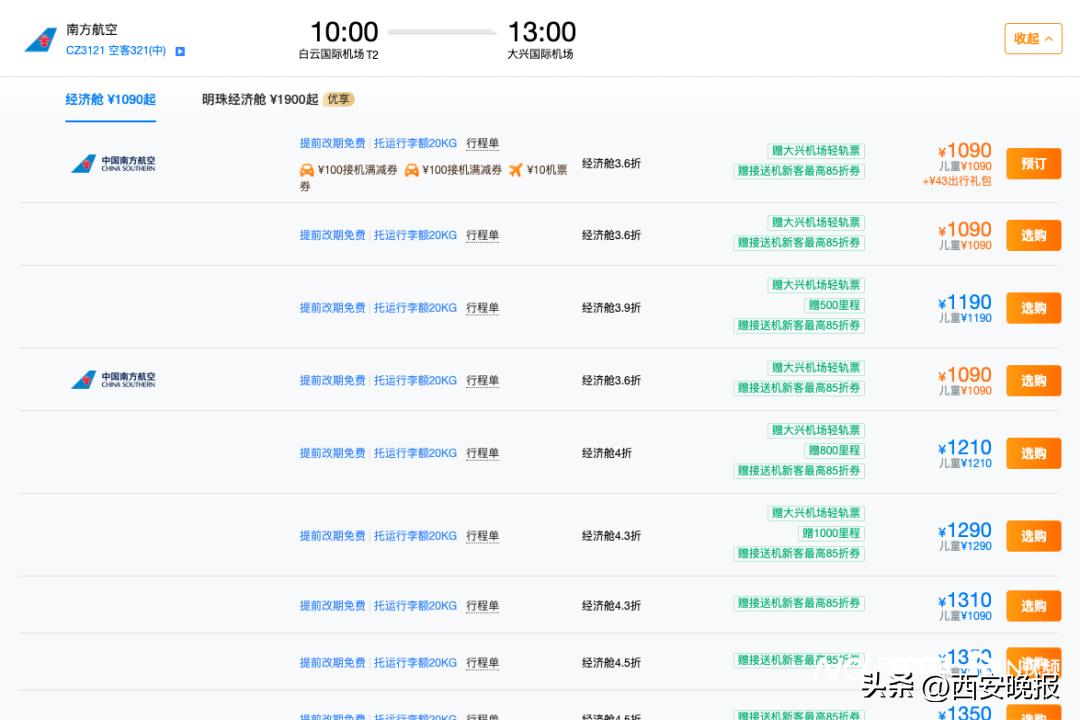The image size is (1080, 720).
Task: Click 行程单 in the ¥1210 row
Action: pyautogui.click(x=482, y=453)
